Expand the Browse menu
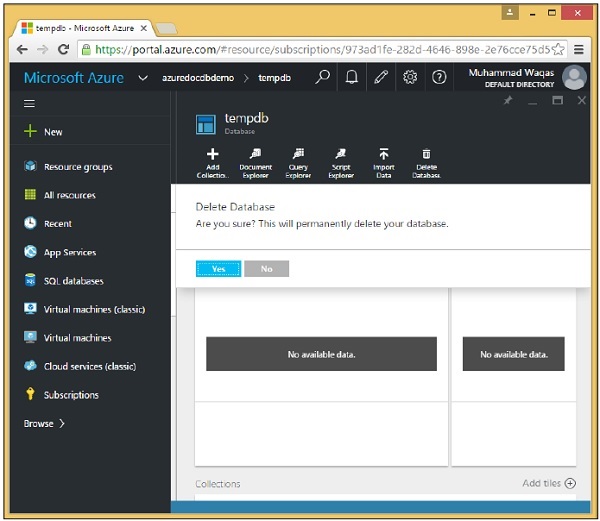 44,423
